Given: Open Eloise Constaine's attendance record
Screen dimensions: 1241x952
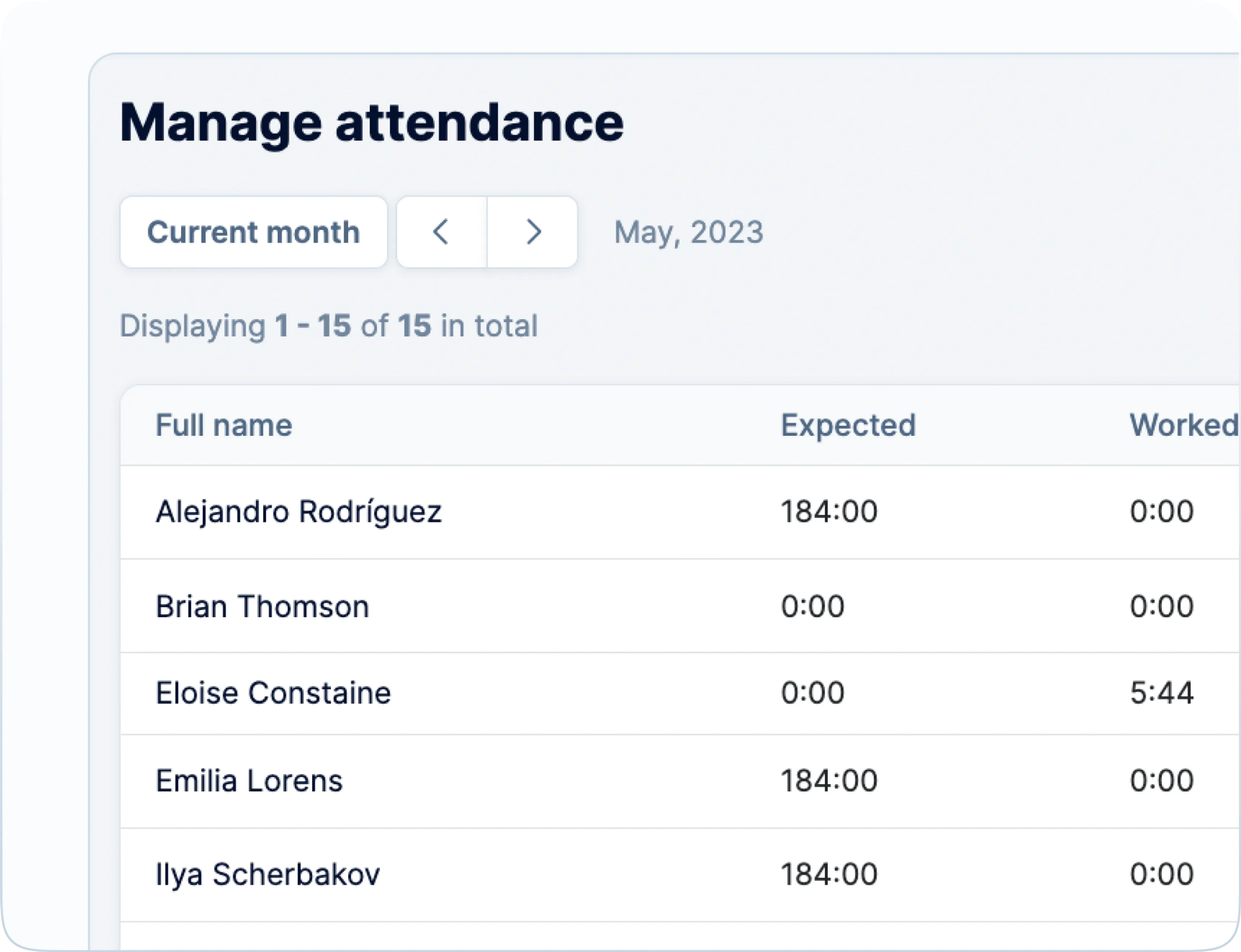Looking at the screenshot, I should pos(273,693).
